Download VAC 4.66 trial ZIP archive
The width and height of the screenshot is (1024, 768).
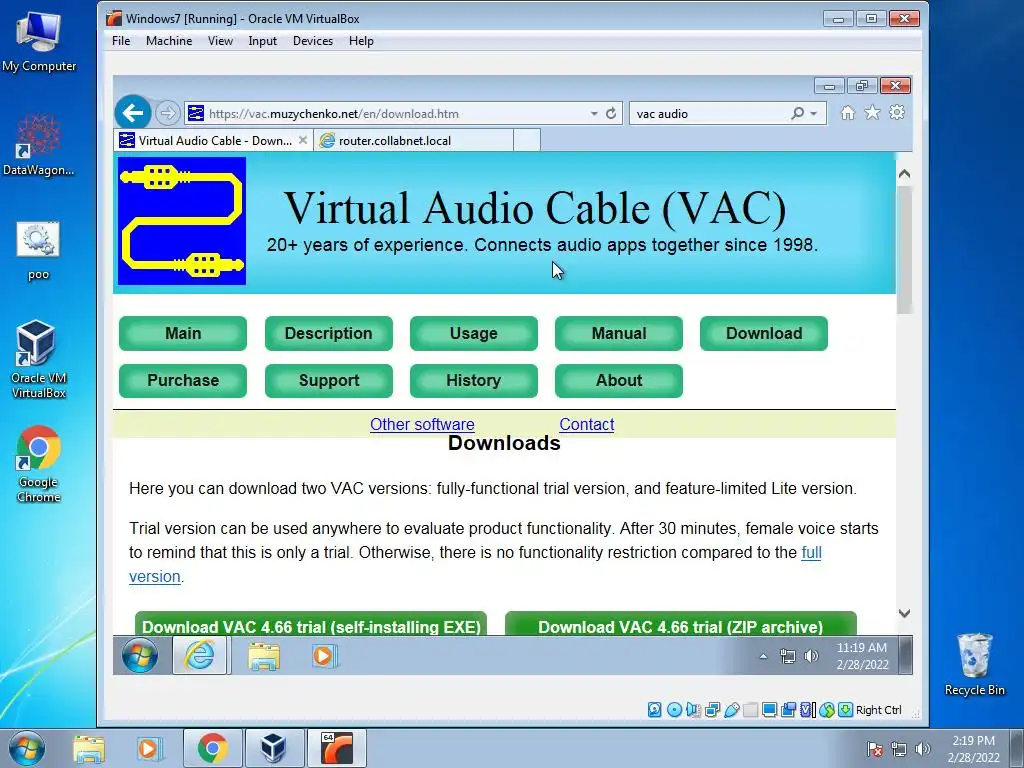(x=680, y=624)
